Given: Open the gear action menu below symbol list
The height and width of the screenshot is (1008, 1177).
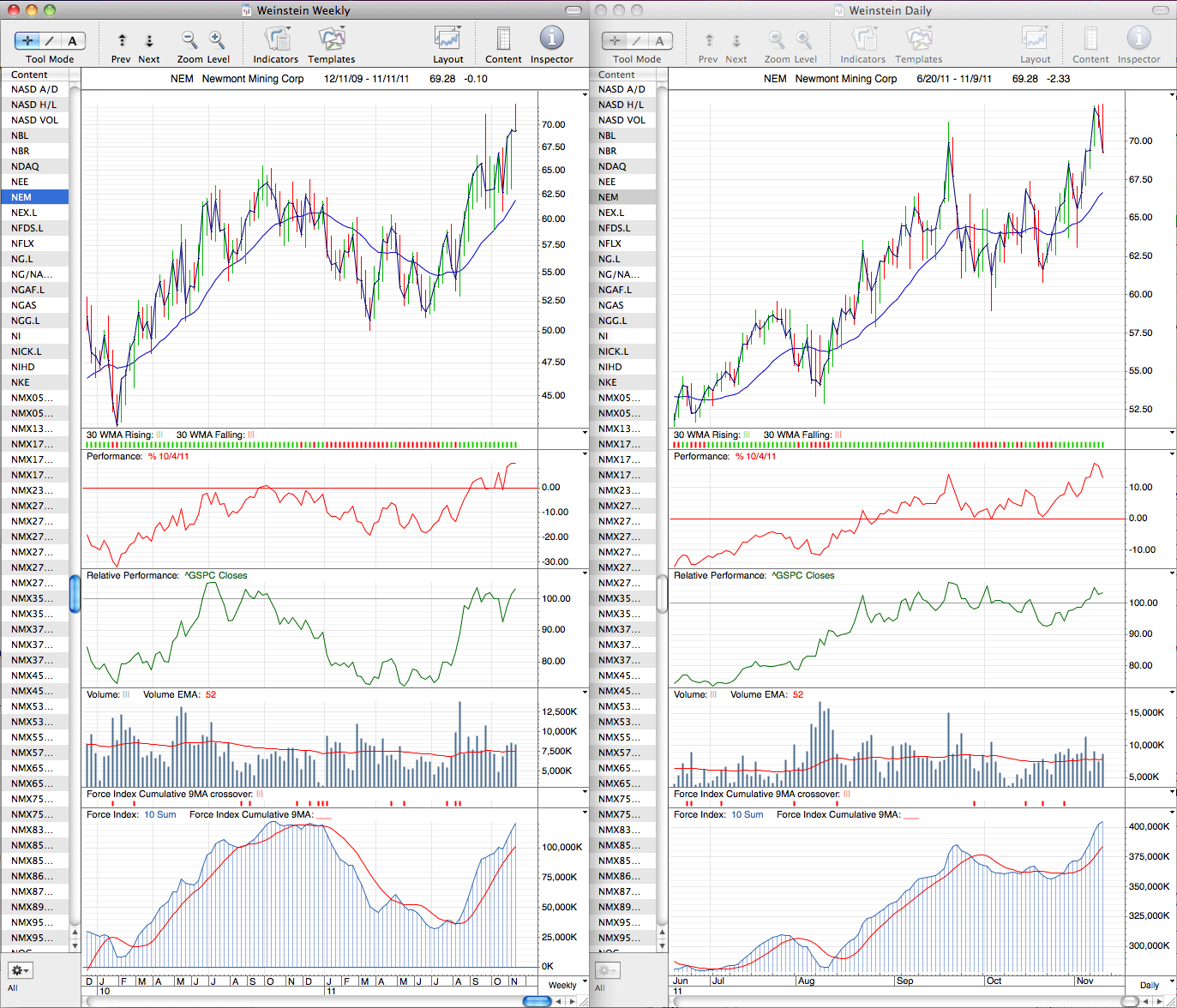Looking at the screenshot, I should (21, 970).
